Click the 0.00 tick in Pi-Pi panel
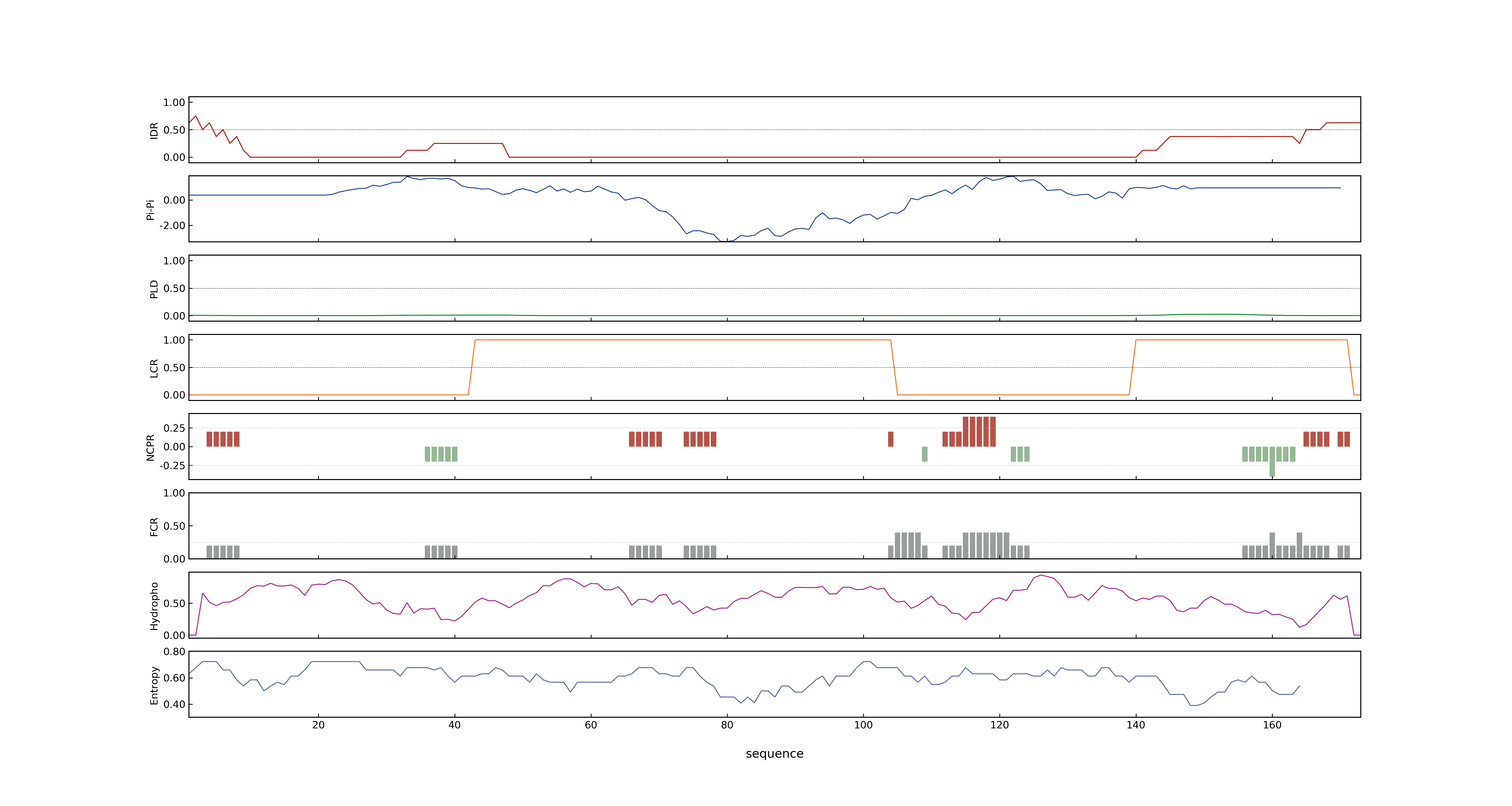1512x806 pixels. tap(174, 201)
